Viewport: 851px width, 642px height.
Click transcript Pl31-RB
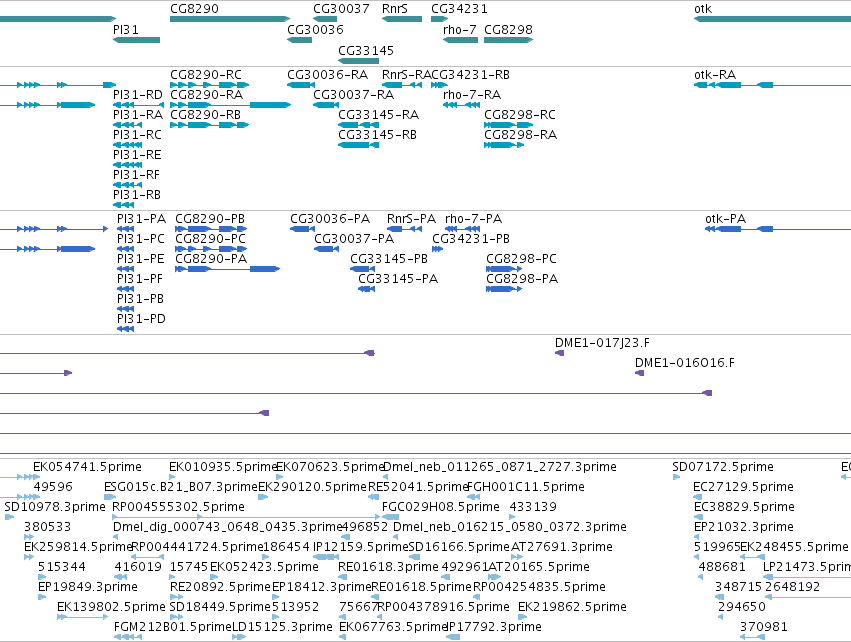(123, 205)
